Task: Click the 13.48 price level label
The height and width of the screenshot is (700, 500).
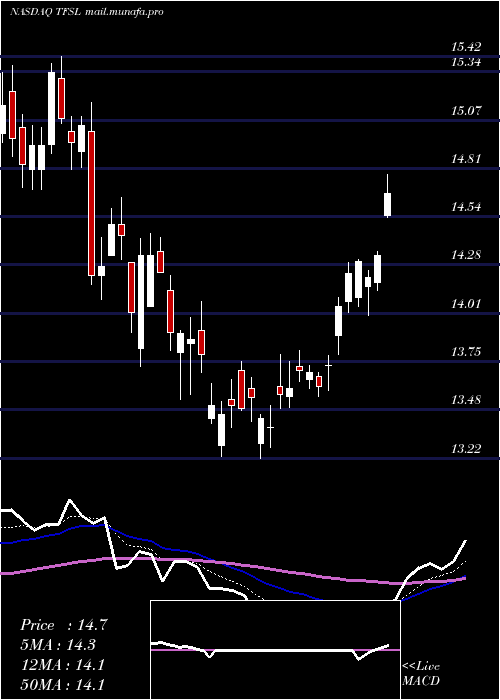Action: [466, 400]
